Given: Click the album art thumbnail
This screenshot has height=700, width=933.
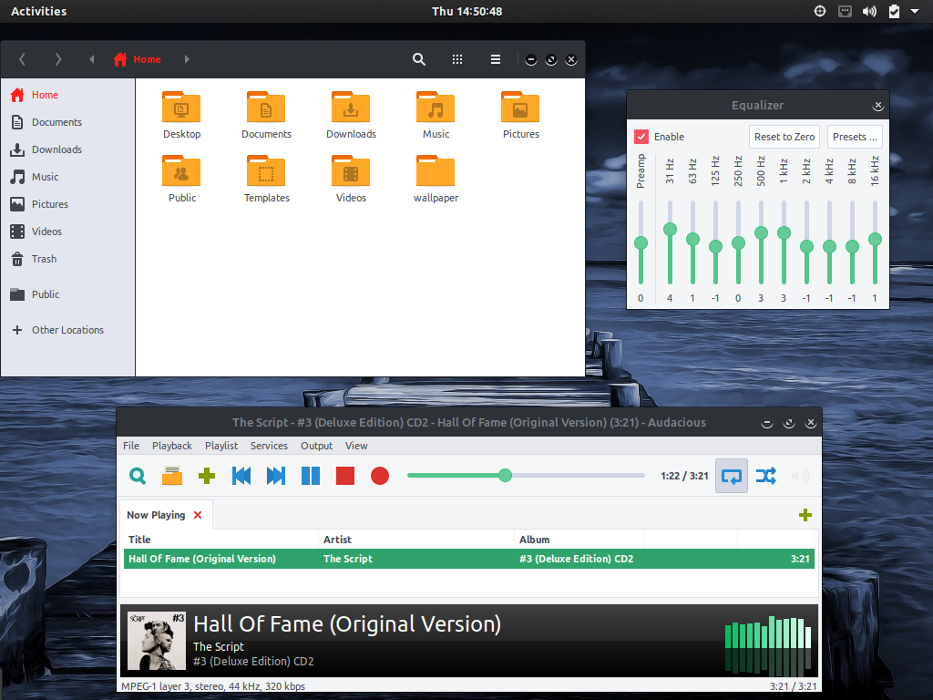Looking at the screenshot, I should (156, 641).
